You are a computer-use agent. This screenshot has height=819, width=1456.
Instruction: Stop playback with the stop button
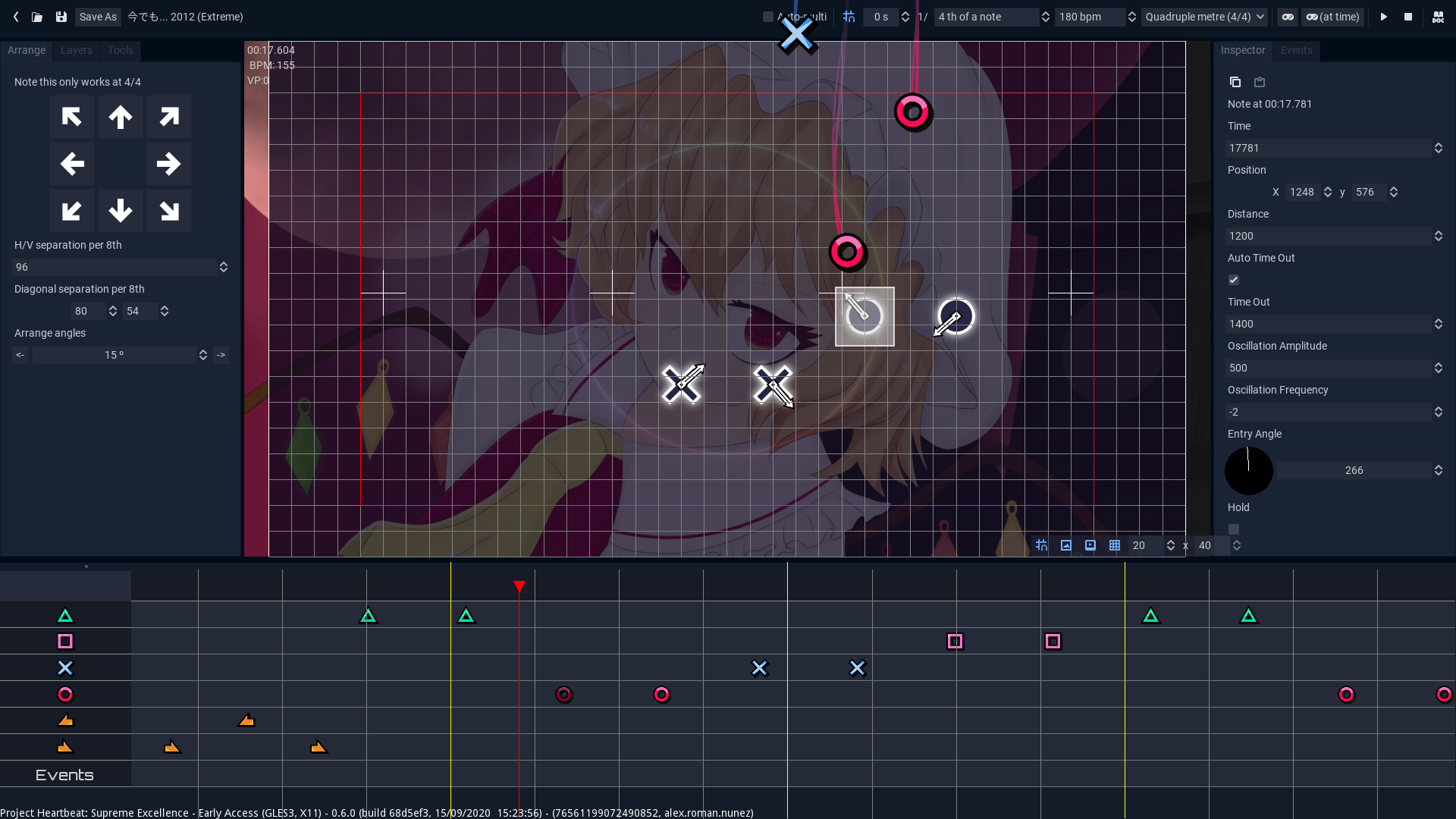tap(1408, 17)
